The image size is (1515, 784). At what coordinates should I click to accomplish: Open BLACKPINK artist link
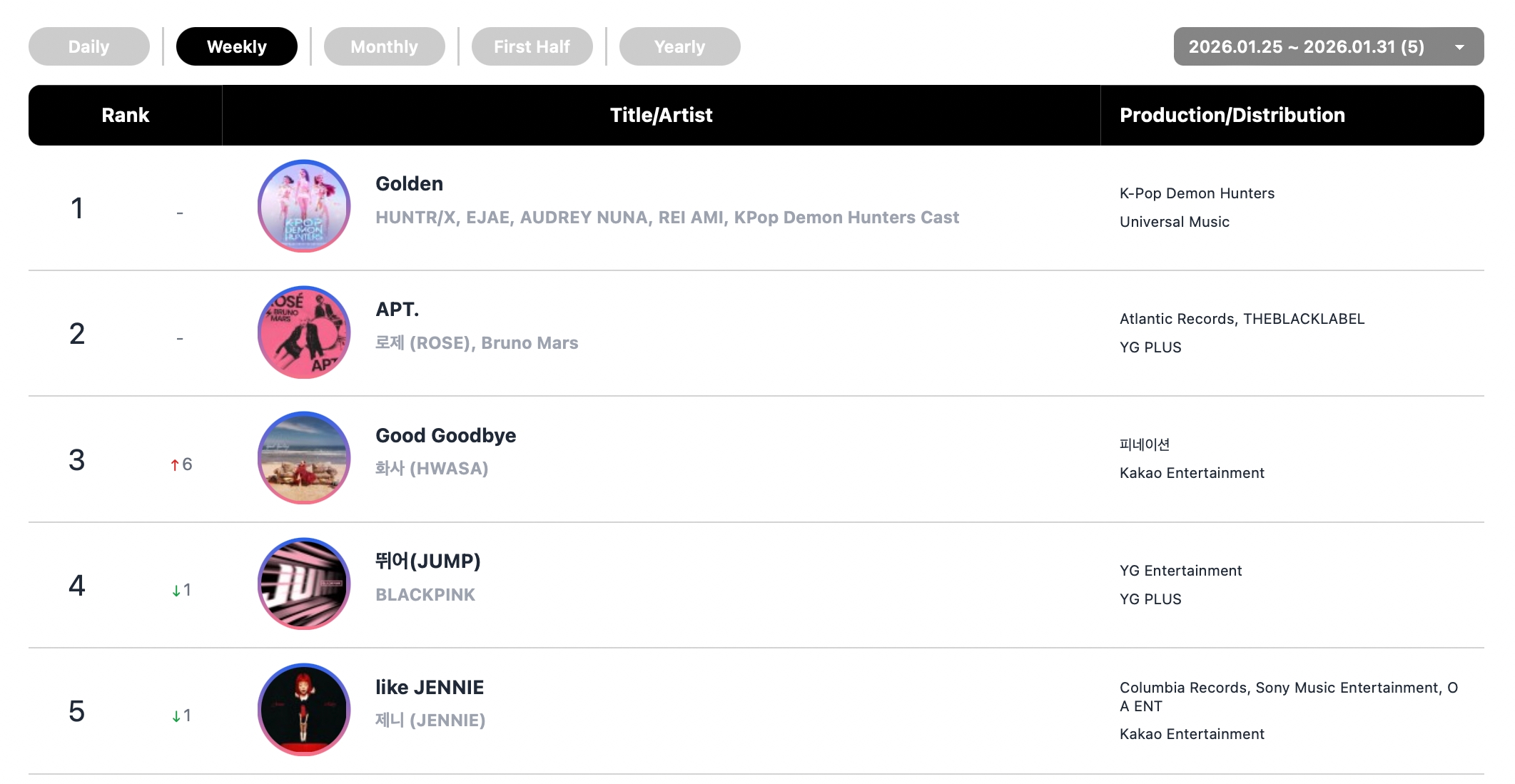tap(425, 595)
